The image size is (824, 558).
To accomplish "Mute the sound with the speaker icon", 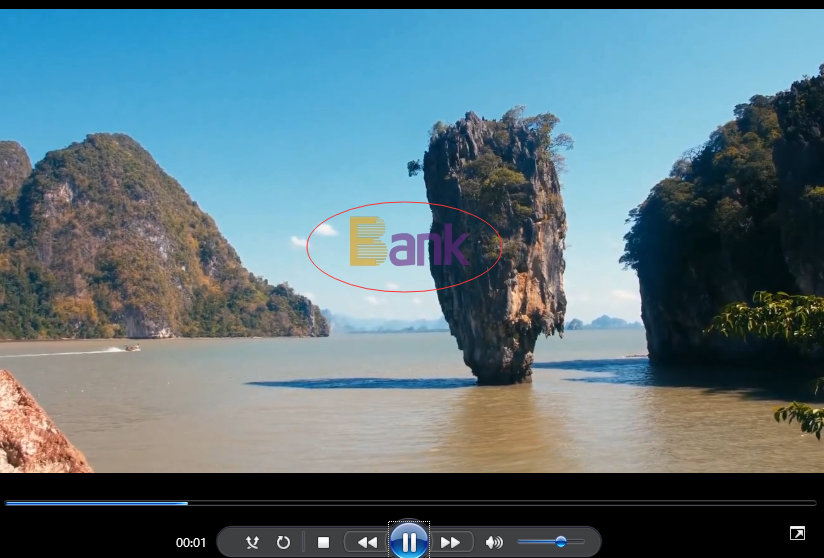I will click(494, 542).
